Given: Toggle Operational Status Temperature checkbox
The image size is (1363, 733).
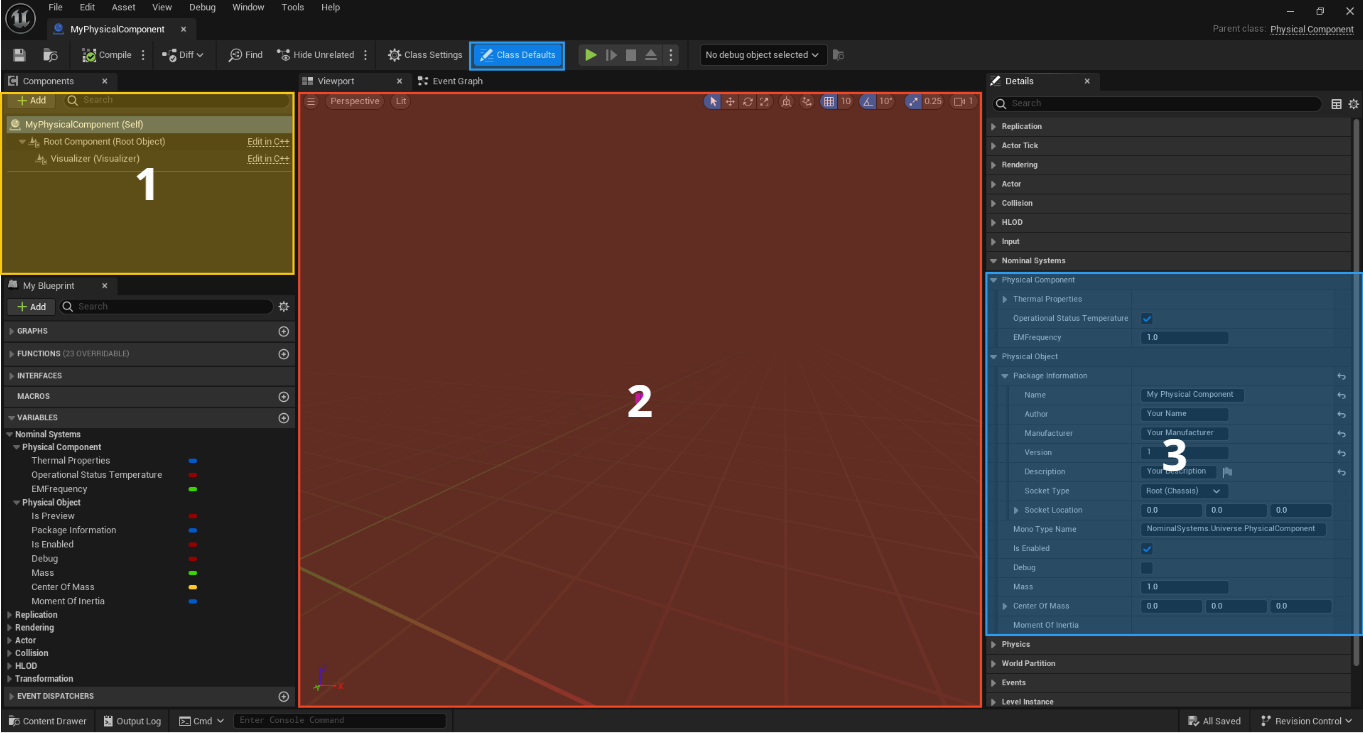Looking at the screenshot, I should pyautogui.click(x=1147, y=318).
